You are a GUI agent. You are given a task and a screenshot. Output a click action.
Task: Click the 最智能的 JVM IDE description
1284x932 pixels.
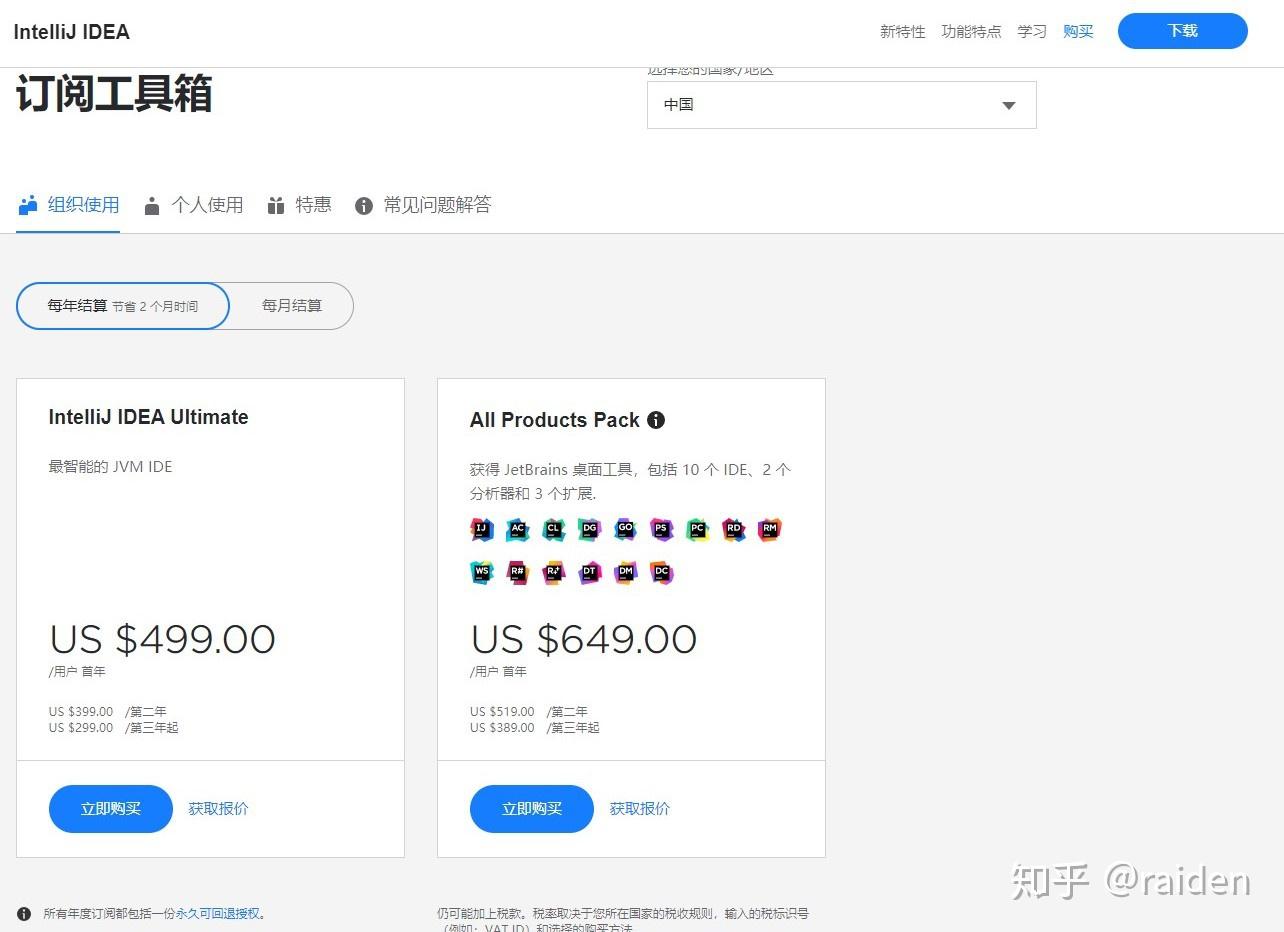110,466
